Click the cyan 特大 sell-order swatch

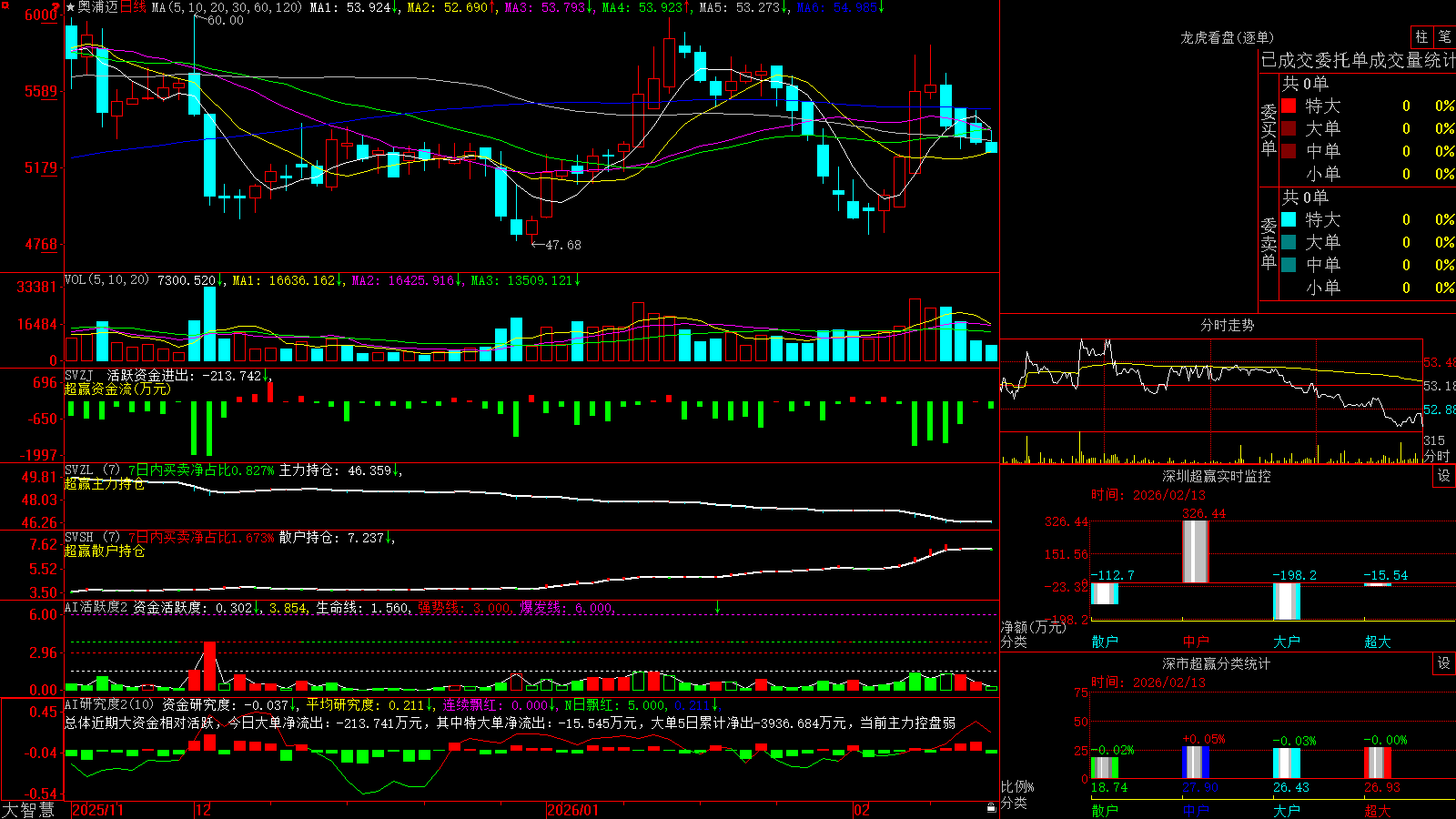[1289, 219]
